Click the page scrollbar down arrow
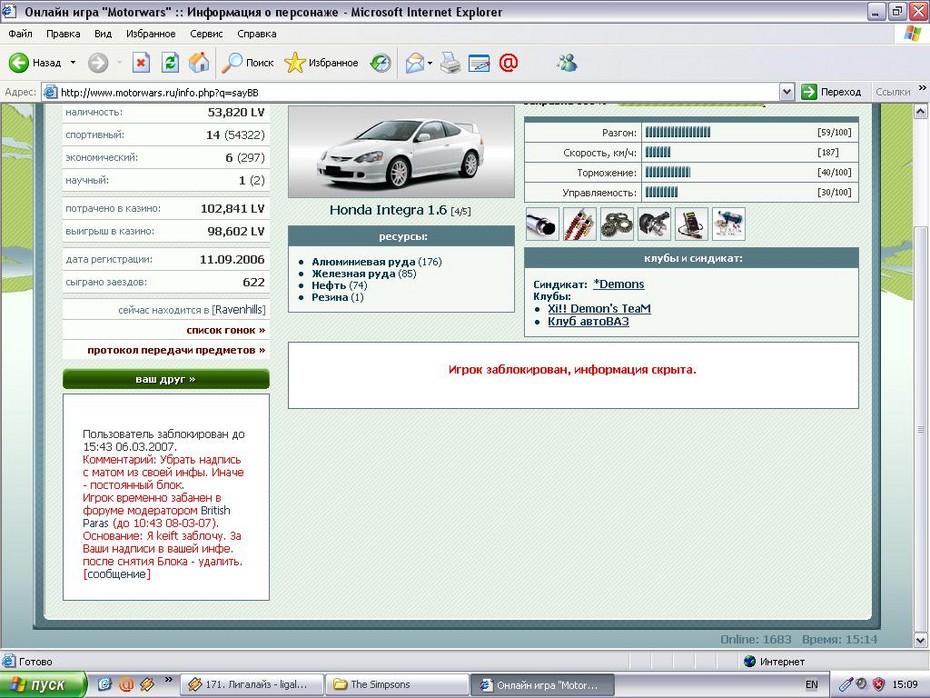 tap(921, 639)
